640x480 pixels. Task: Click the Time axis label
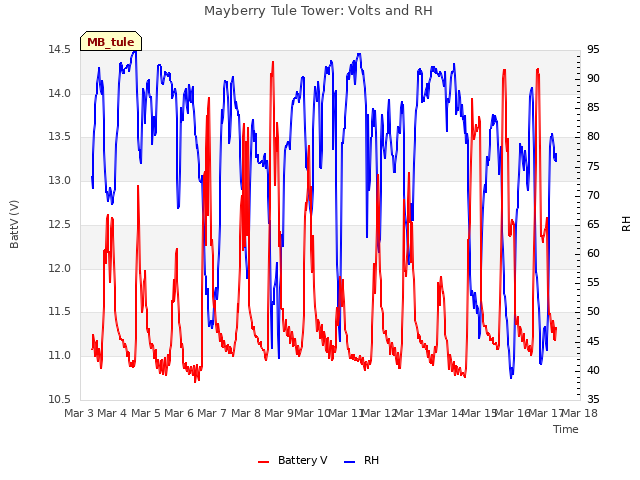pos(566,429)
